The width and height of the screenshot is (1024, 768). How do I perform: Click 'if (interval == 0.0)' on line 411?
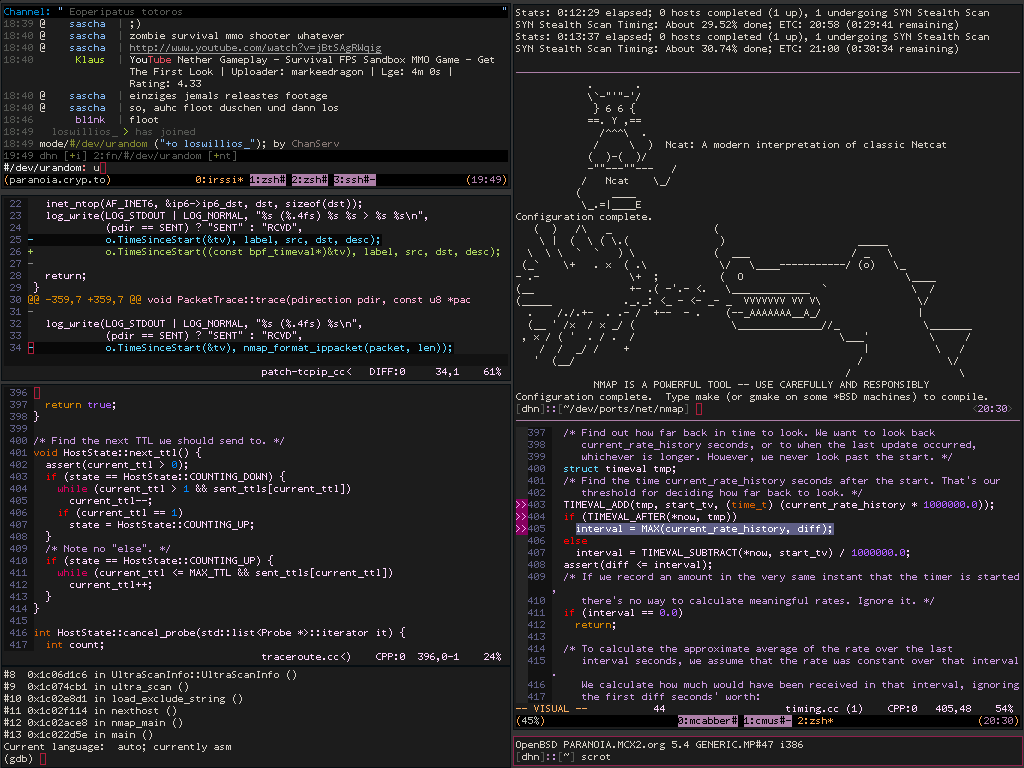623,613
